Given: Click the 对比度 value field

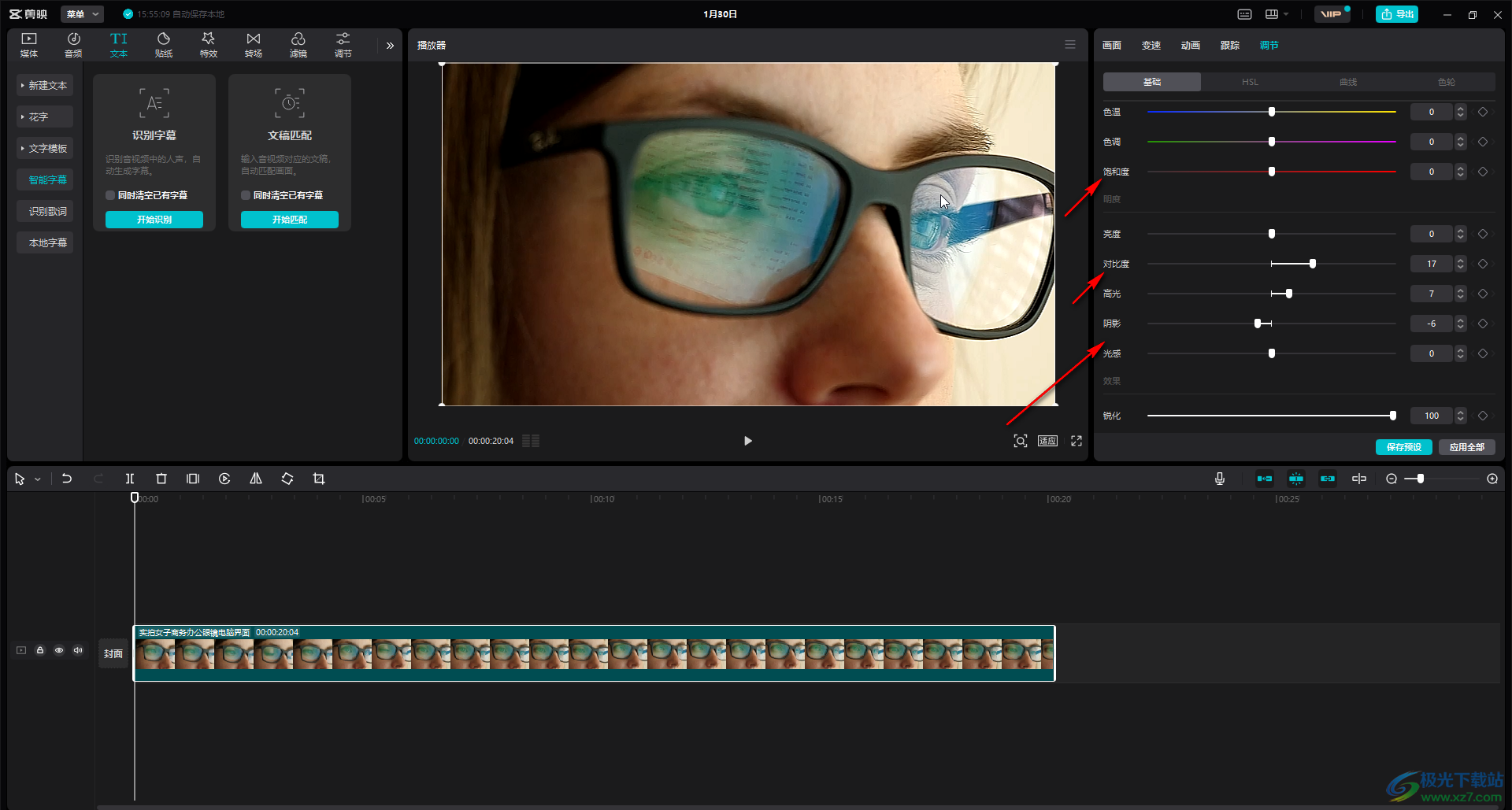Looking at the screenshot, I should point(1432,264).
